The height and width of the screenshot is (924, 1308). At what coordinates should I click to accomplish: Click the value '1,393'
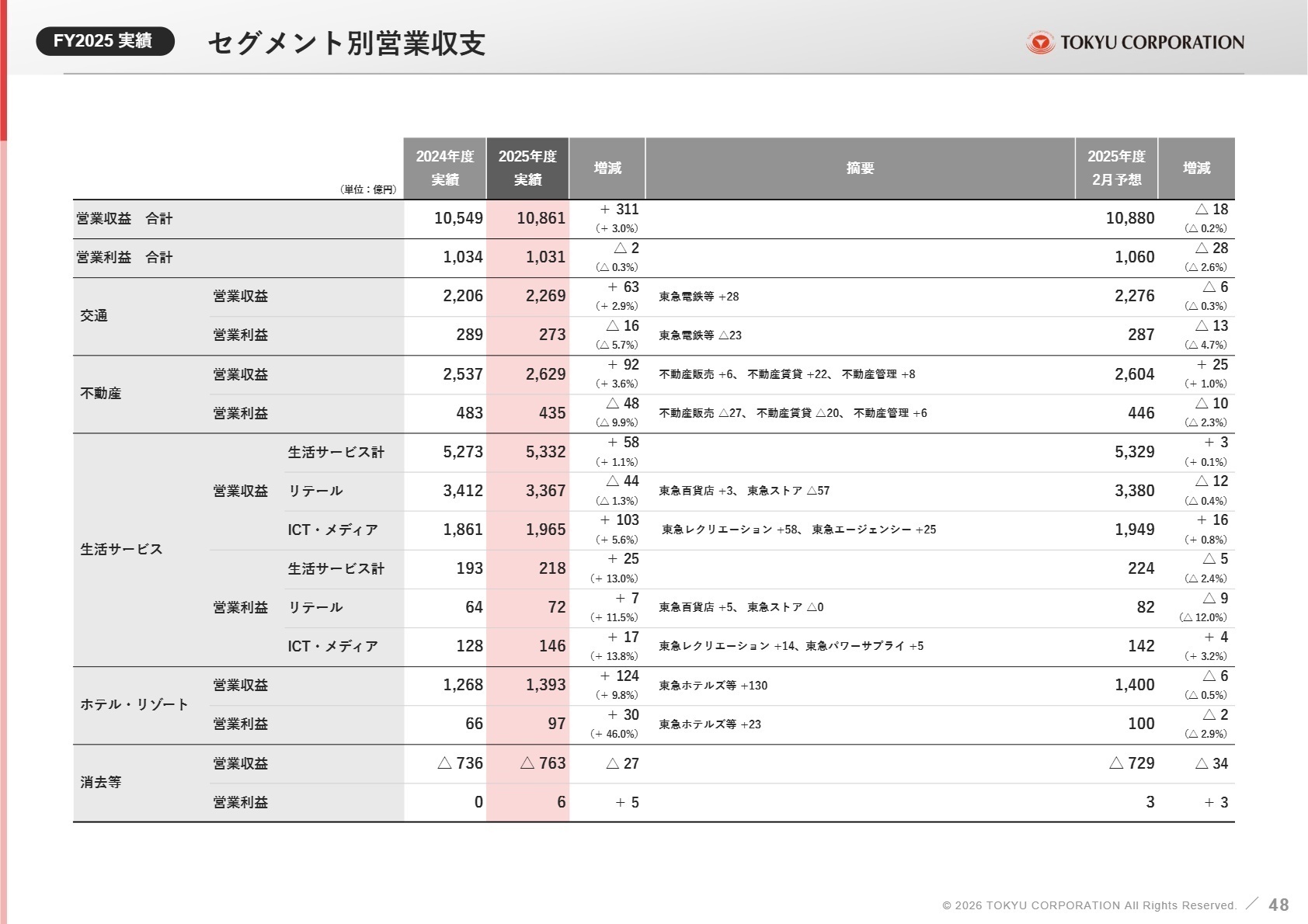pyautogui.click(x=545, y=685)
